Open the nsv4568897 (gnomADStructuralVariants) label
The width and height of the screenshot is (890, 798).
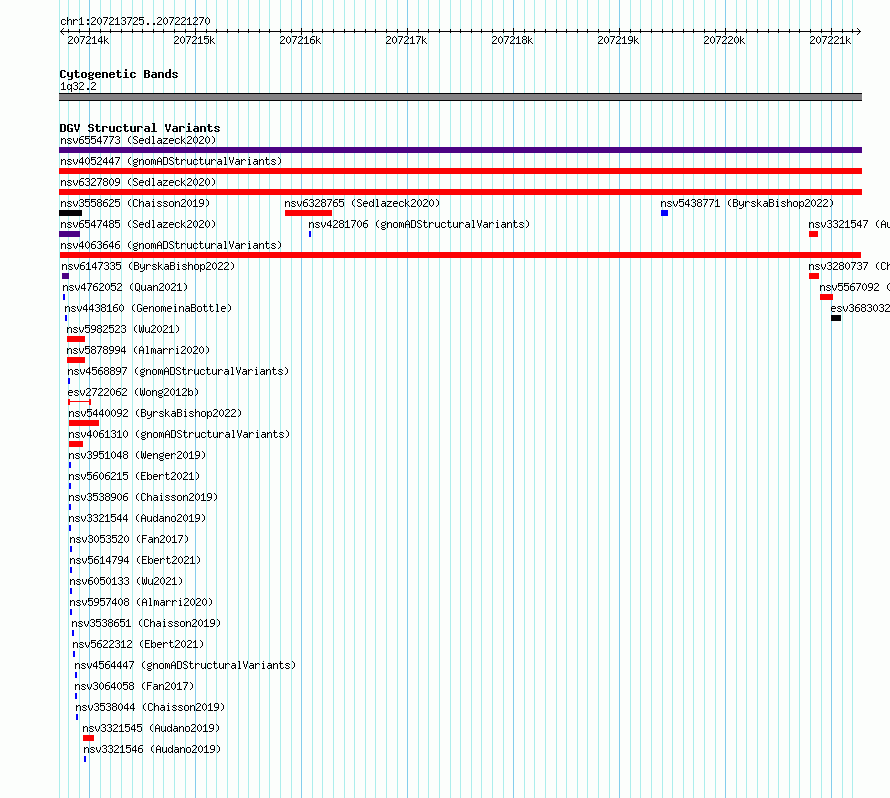[x=178, y=371]
